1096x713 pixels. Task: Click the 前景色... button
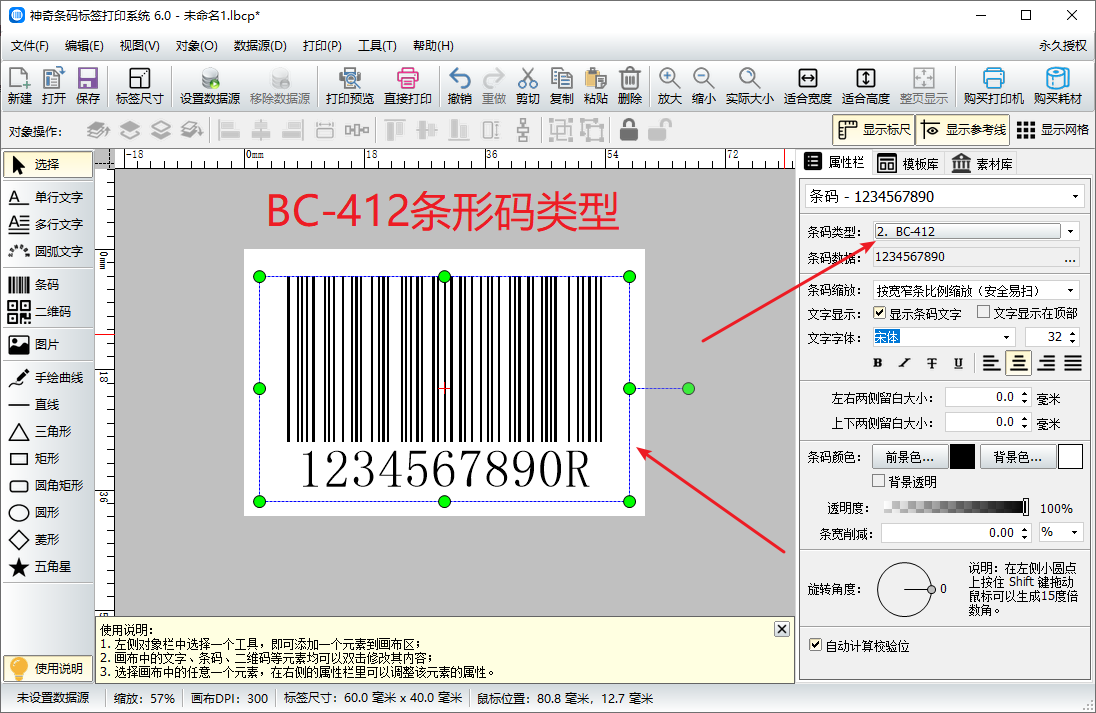pyautogui.click(x=910, y=457)
